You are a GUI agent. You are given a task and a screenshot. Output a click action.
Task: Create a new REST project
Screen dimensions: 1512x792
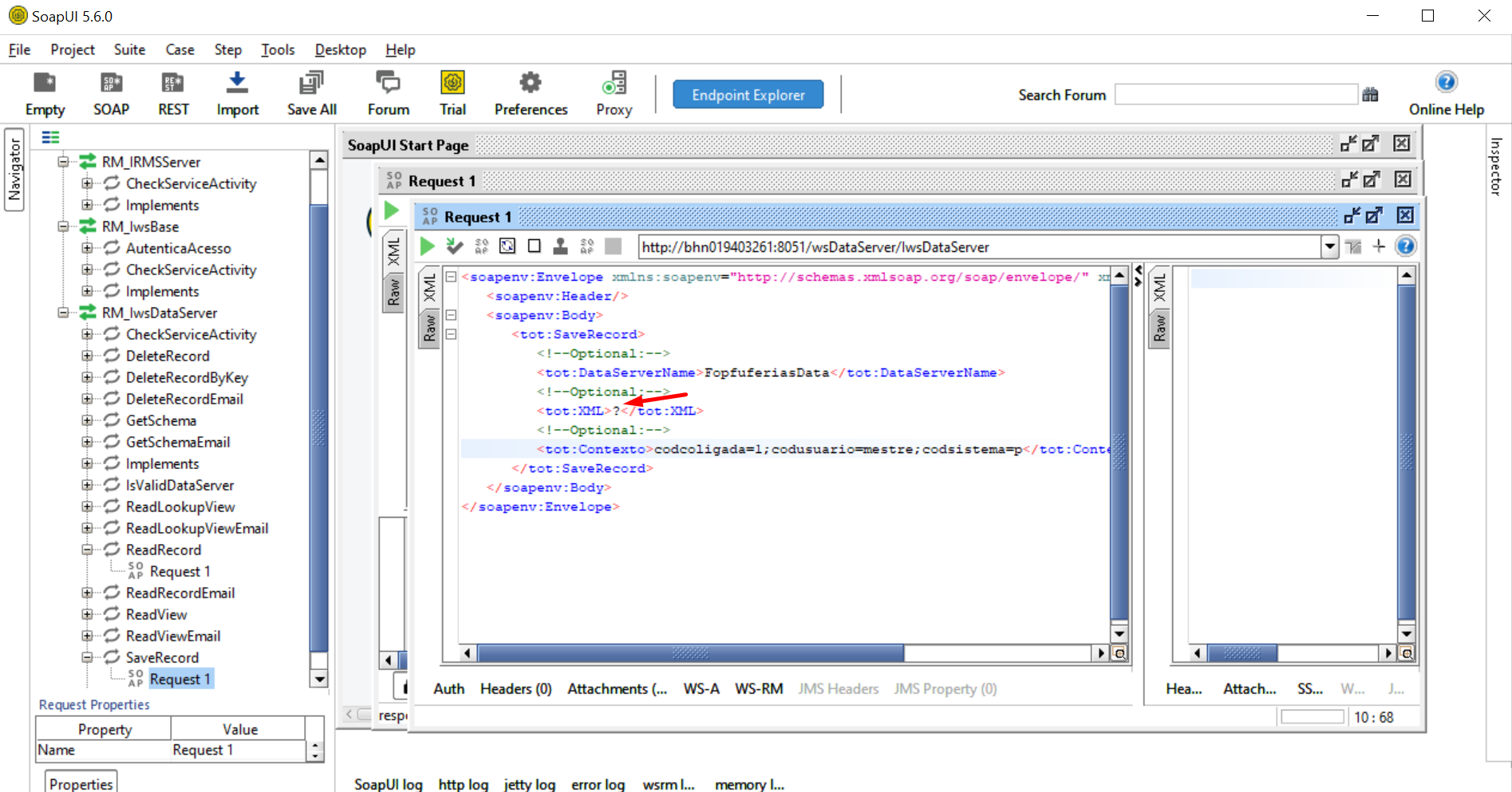(x=173, y=94)
